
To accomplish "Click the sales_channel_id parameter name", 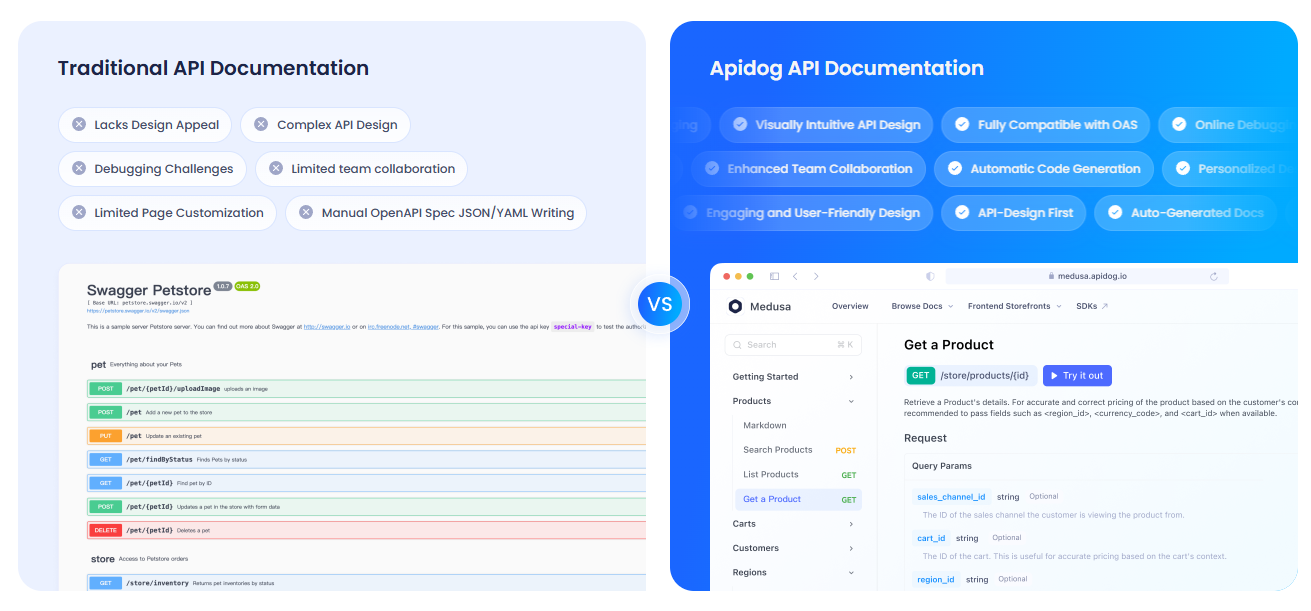I will tap(951, 497).
